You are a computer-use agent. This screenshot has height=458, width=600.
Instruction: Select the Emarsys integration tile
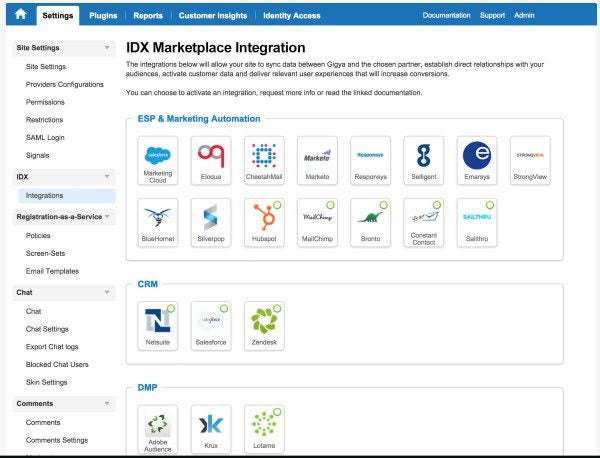tap(477, 161)
